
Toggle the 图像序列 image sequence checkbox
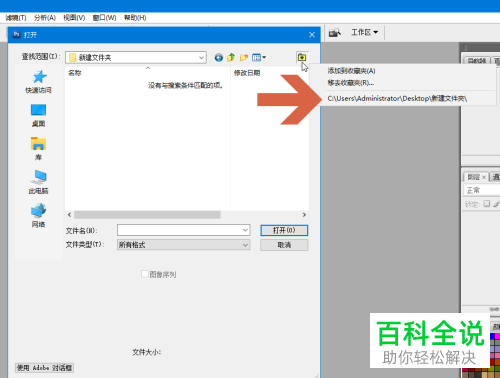tap(145, 274)
